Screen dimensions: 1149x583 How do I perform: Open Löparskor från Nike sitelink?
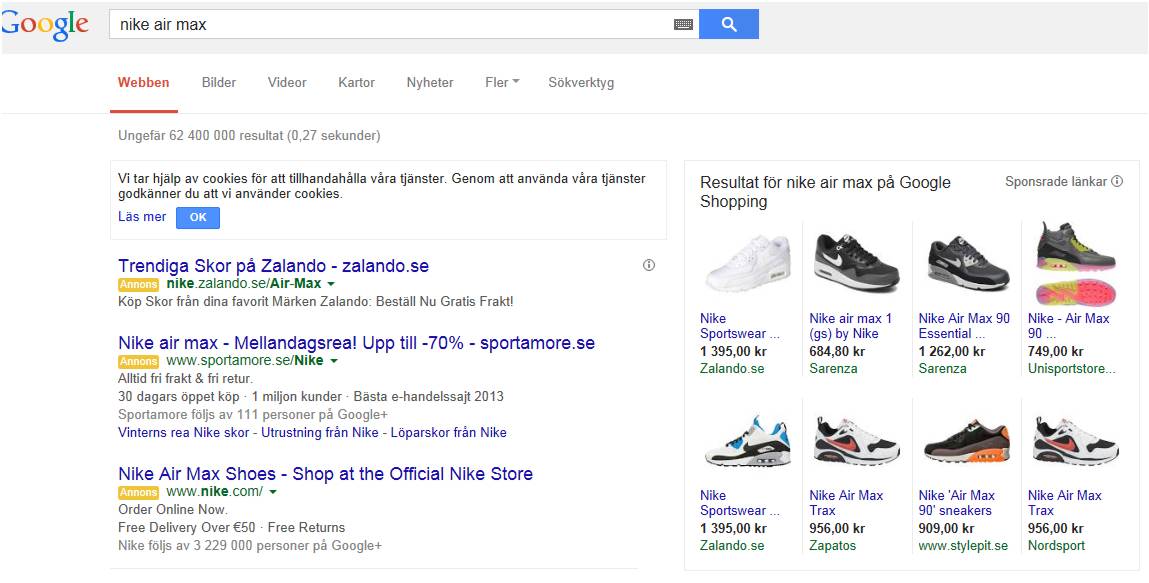(448, 432)
